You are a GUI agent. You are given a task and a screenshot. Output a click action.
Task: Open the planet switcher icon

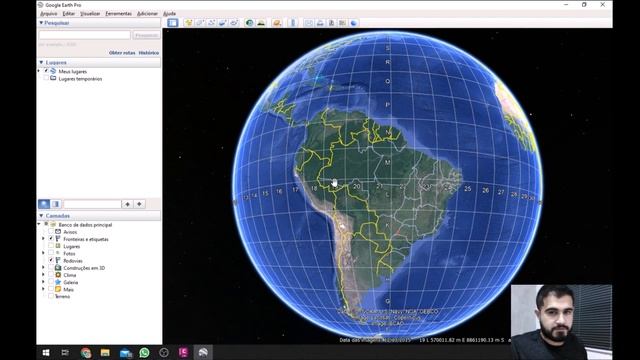click(277, 23)
